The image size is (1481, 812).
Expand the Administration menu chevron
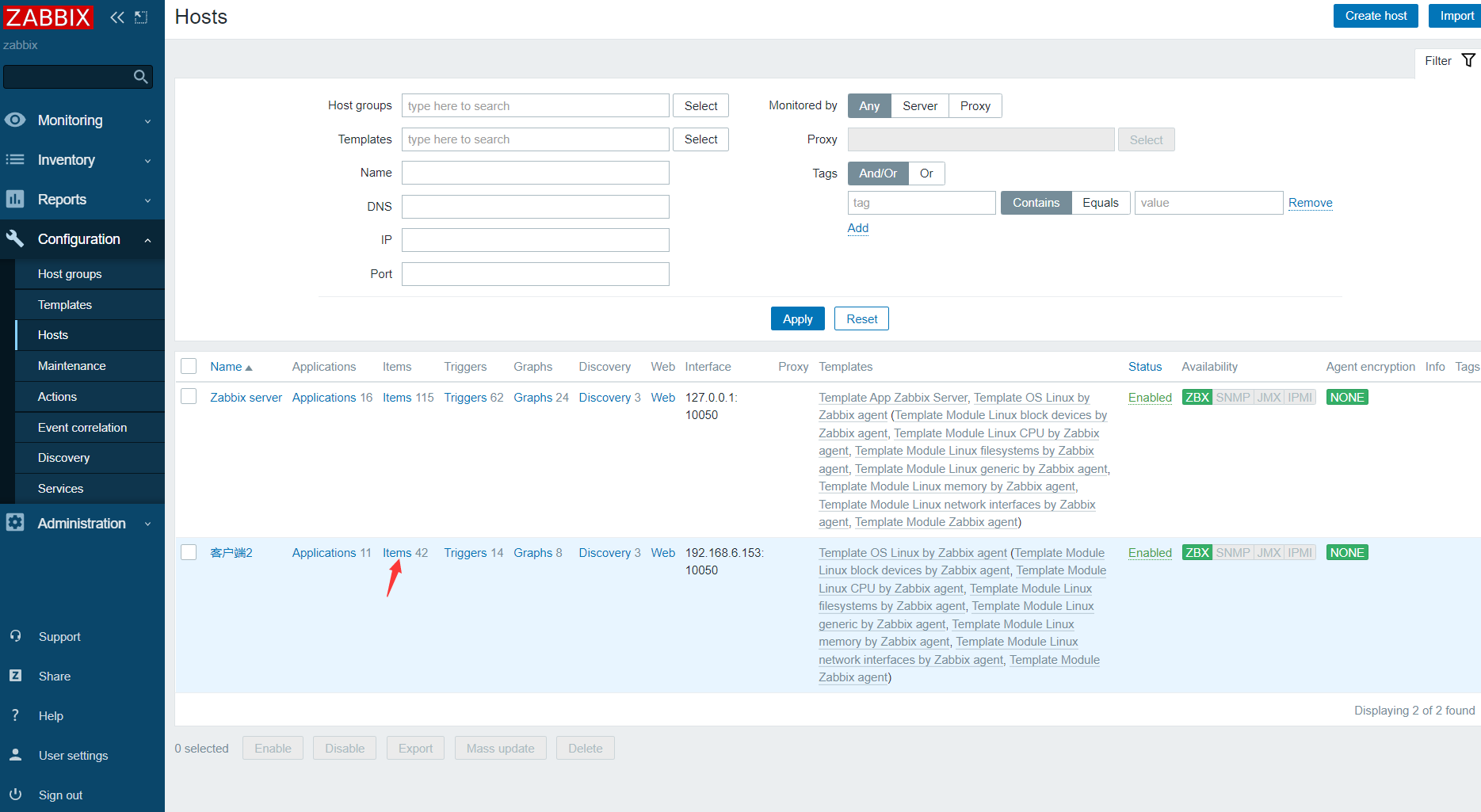tap(147, 524)
